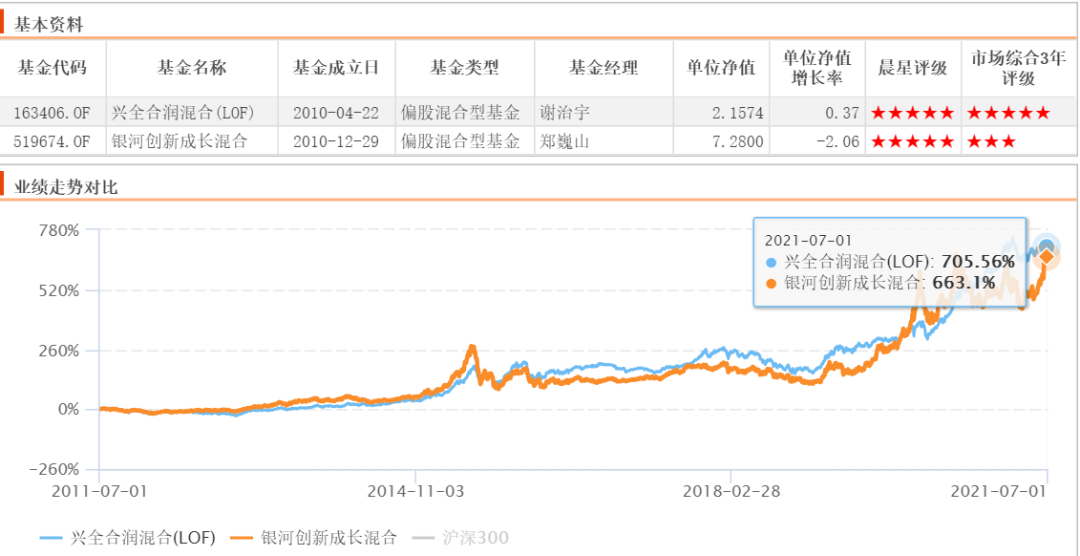
Task: Click tooltip value 705.56%
Action: click(978, 262)
